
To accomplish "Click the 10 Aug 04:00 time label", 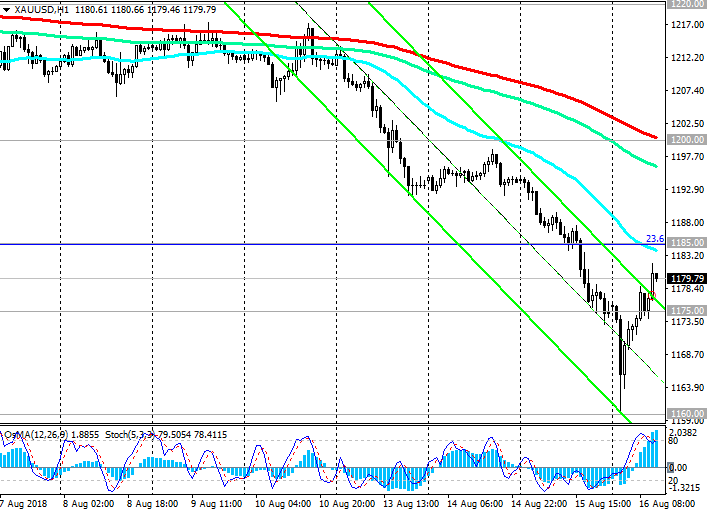I will pyautogui.click(x=283, y=503).
